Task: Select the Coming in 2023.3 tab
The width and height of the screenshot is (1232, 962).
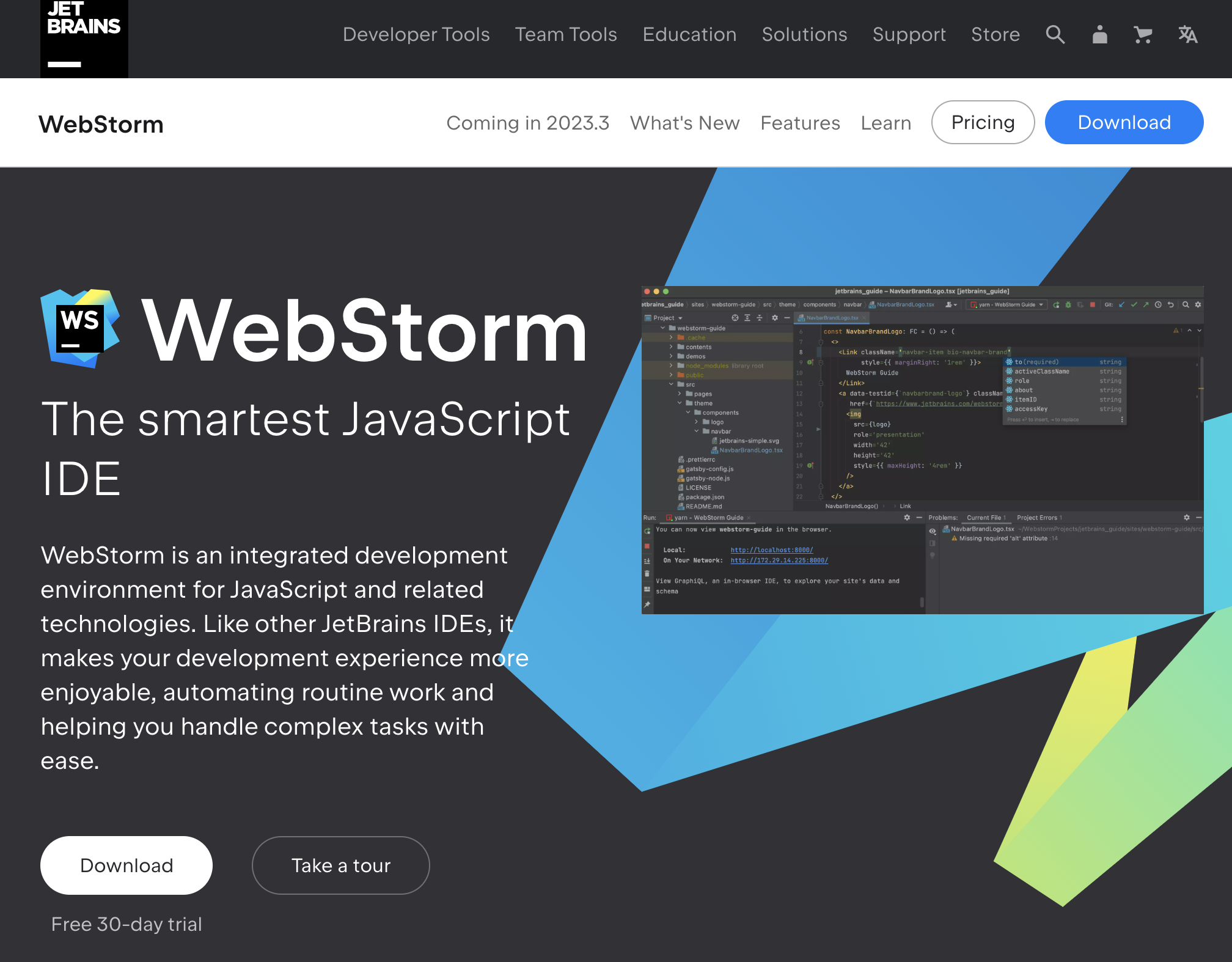Action: point(527,122)
